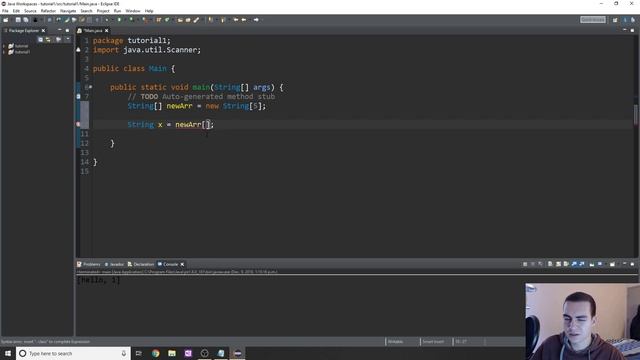Switch to the Javadoc tab
The height and width of the screenshot is (360, 640).
[114, 264]
